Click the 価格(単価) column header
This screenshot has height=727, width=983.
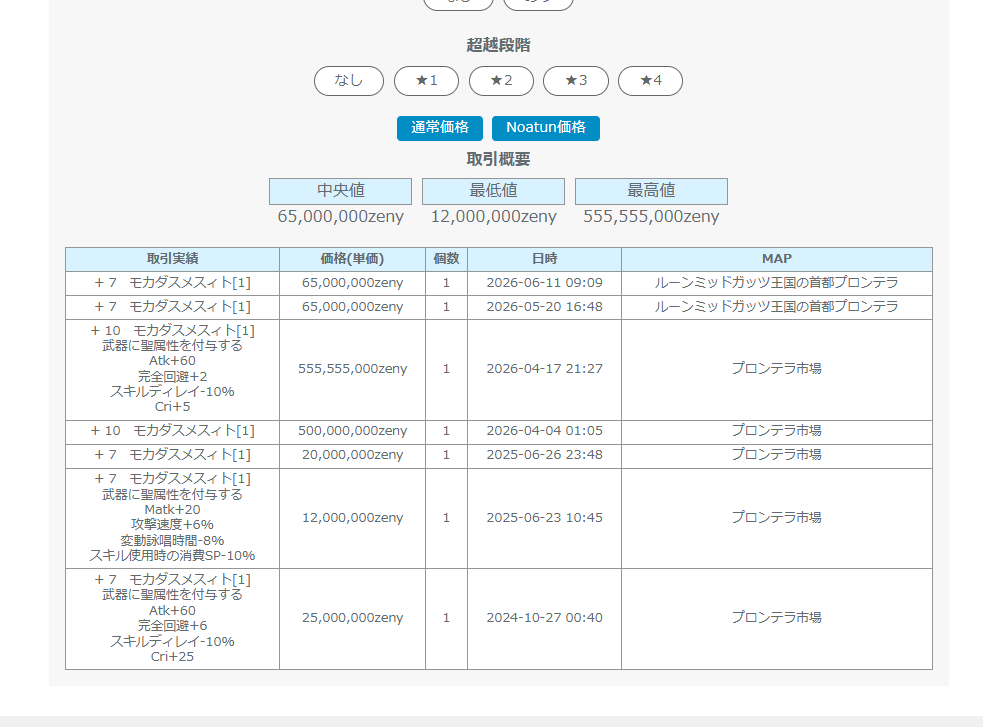click(352, 259)
